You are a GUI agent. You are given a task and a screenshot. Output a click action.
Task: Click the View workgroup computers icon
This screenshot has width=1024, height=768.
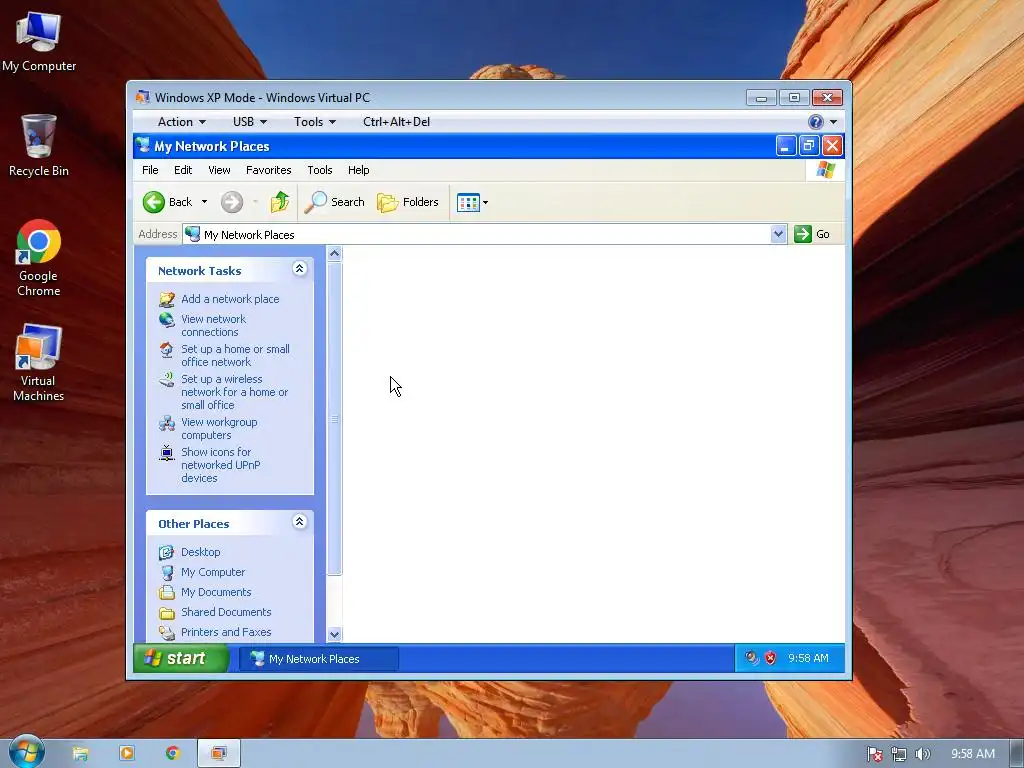pyautogui.click(x=167, y=423)
